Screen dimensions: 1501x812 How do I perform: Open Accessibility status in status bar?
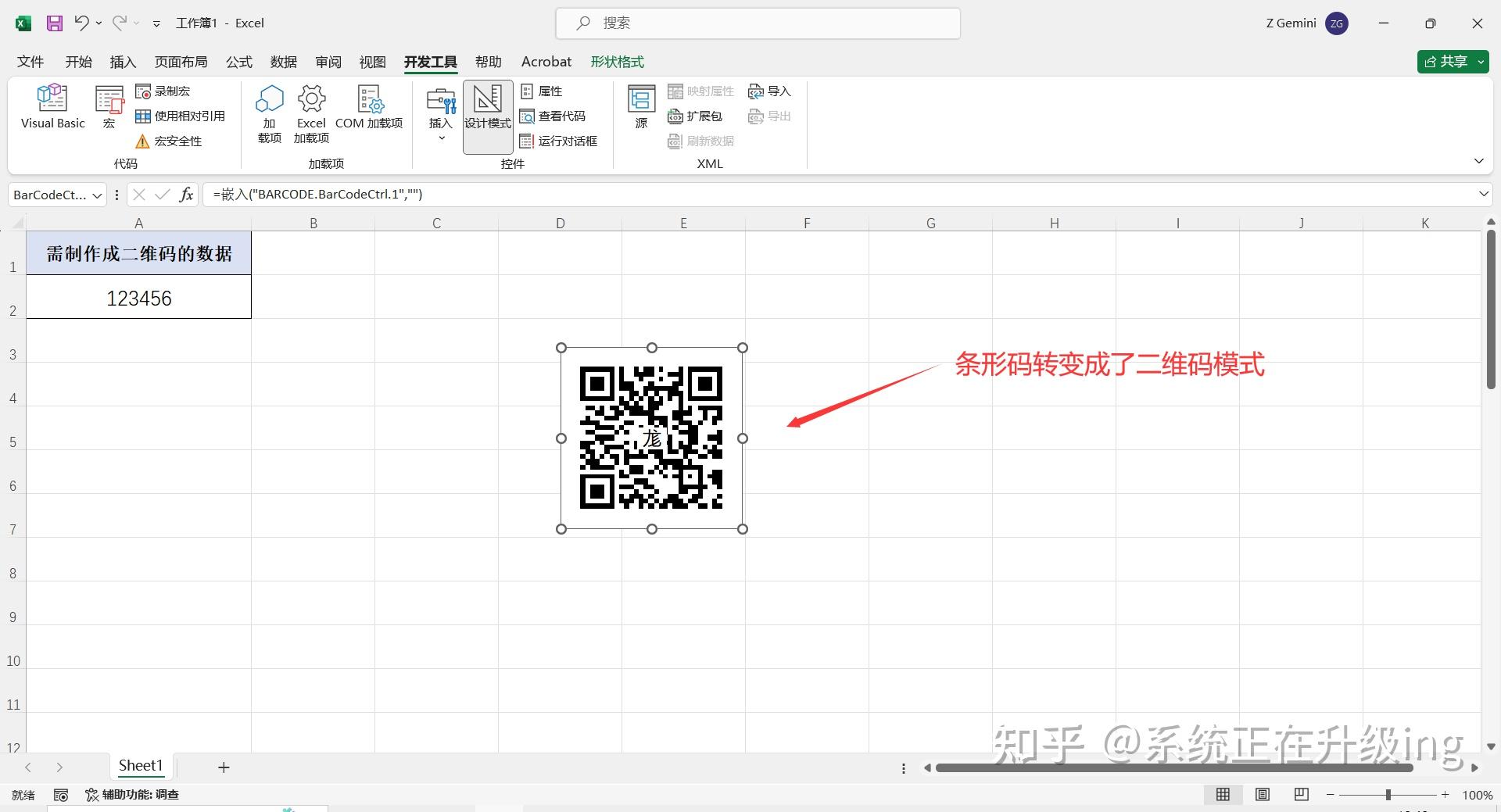(132, 795)
